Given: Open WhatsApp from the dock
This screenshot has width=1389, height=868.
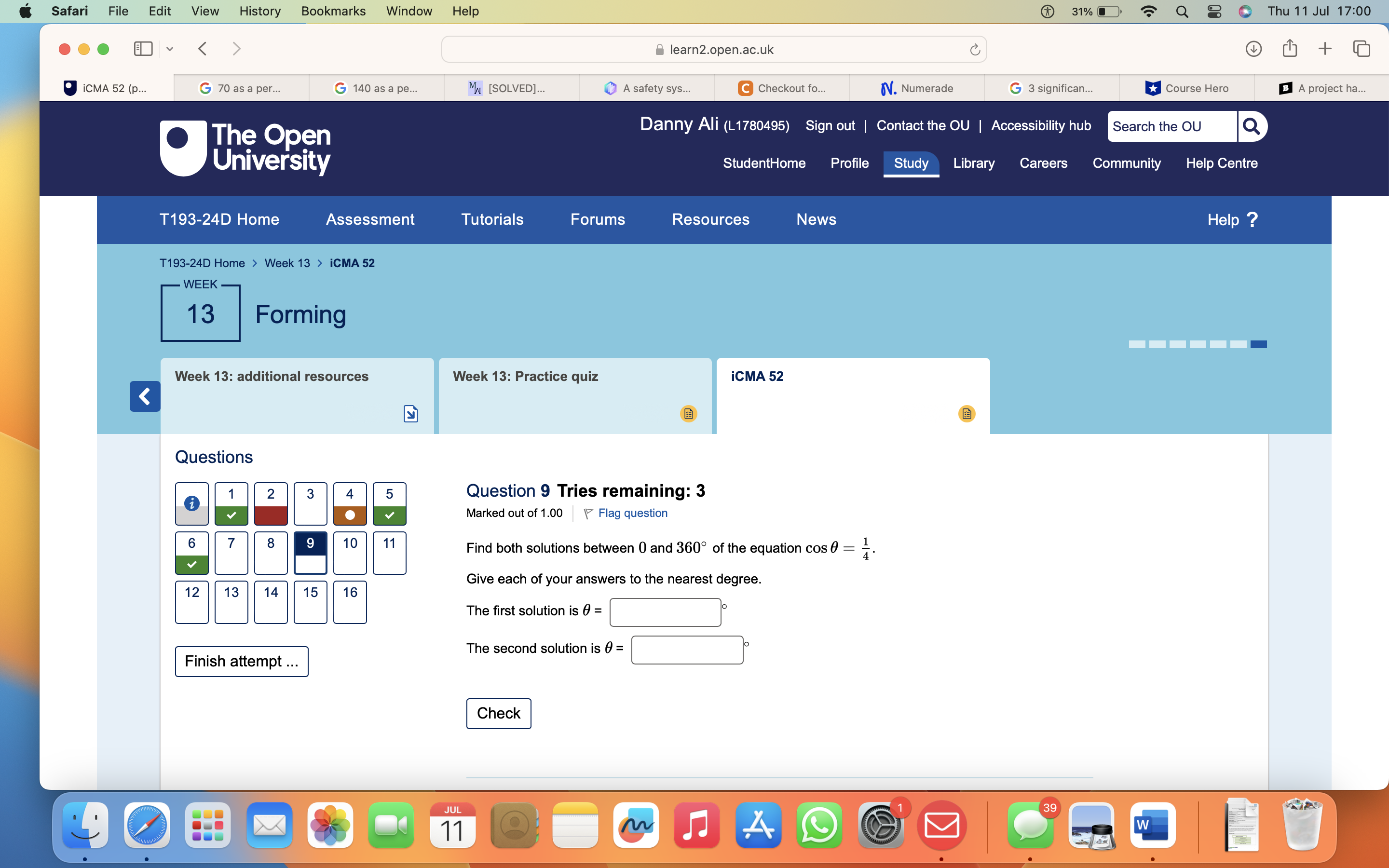Looking at the screenshot, I should (x=818, y=826).
